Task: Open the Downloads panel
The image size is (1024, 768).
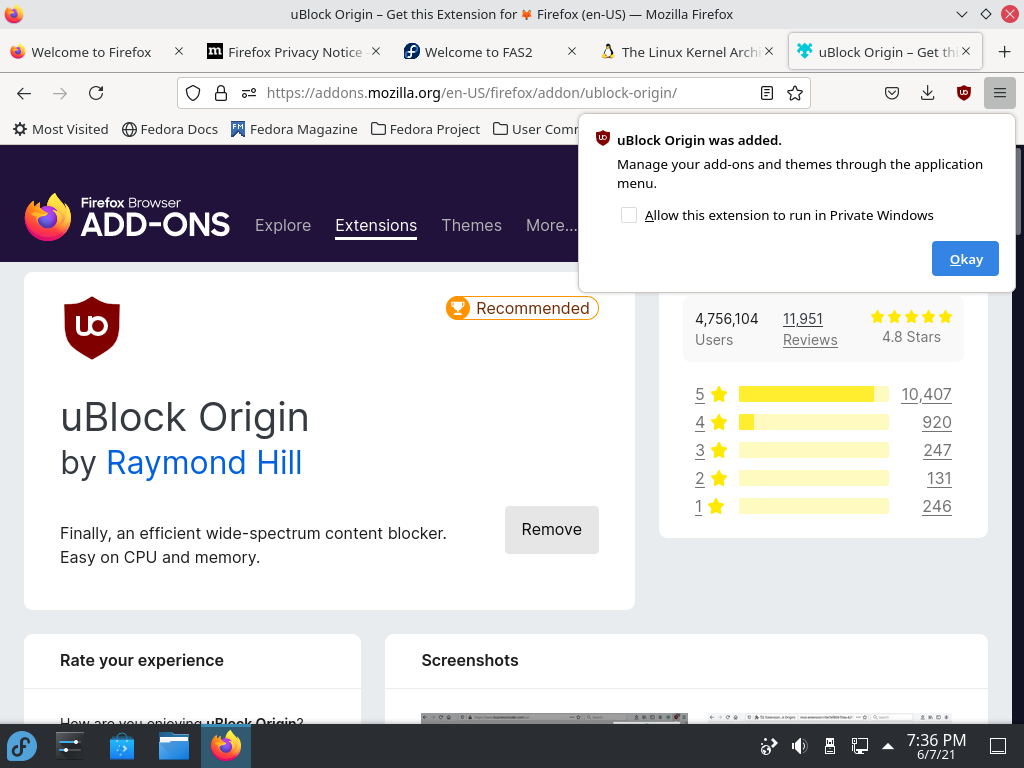Action: pos(927,93)
